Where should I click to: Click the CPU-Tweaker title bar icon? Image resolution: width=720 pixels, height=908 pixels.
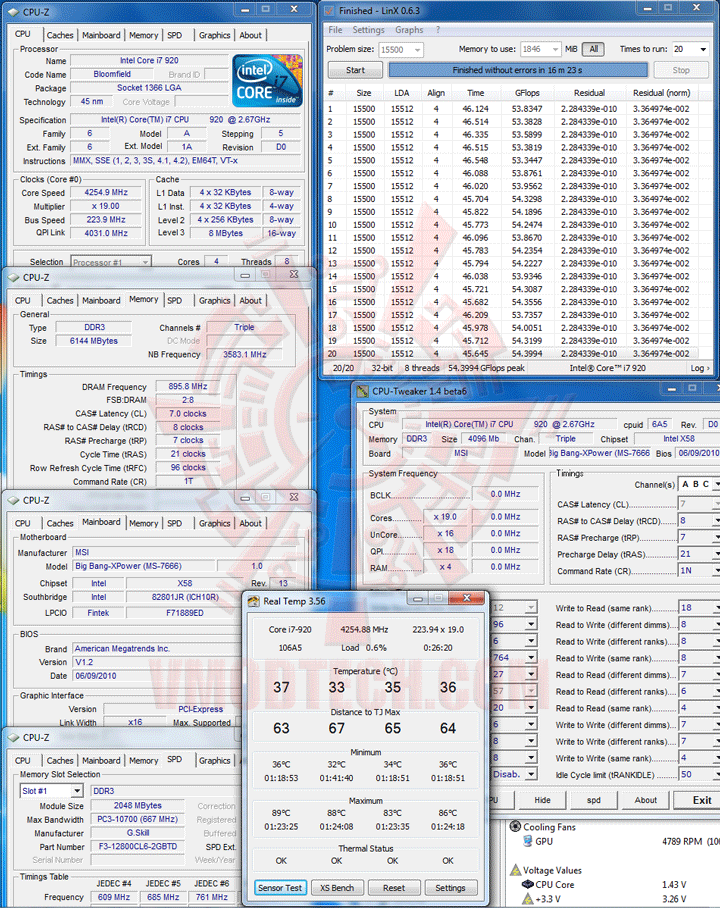tap(363, 391)
